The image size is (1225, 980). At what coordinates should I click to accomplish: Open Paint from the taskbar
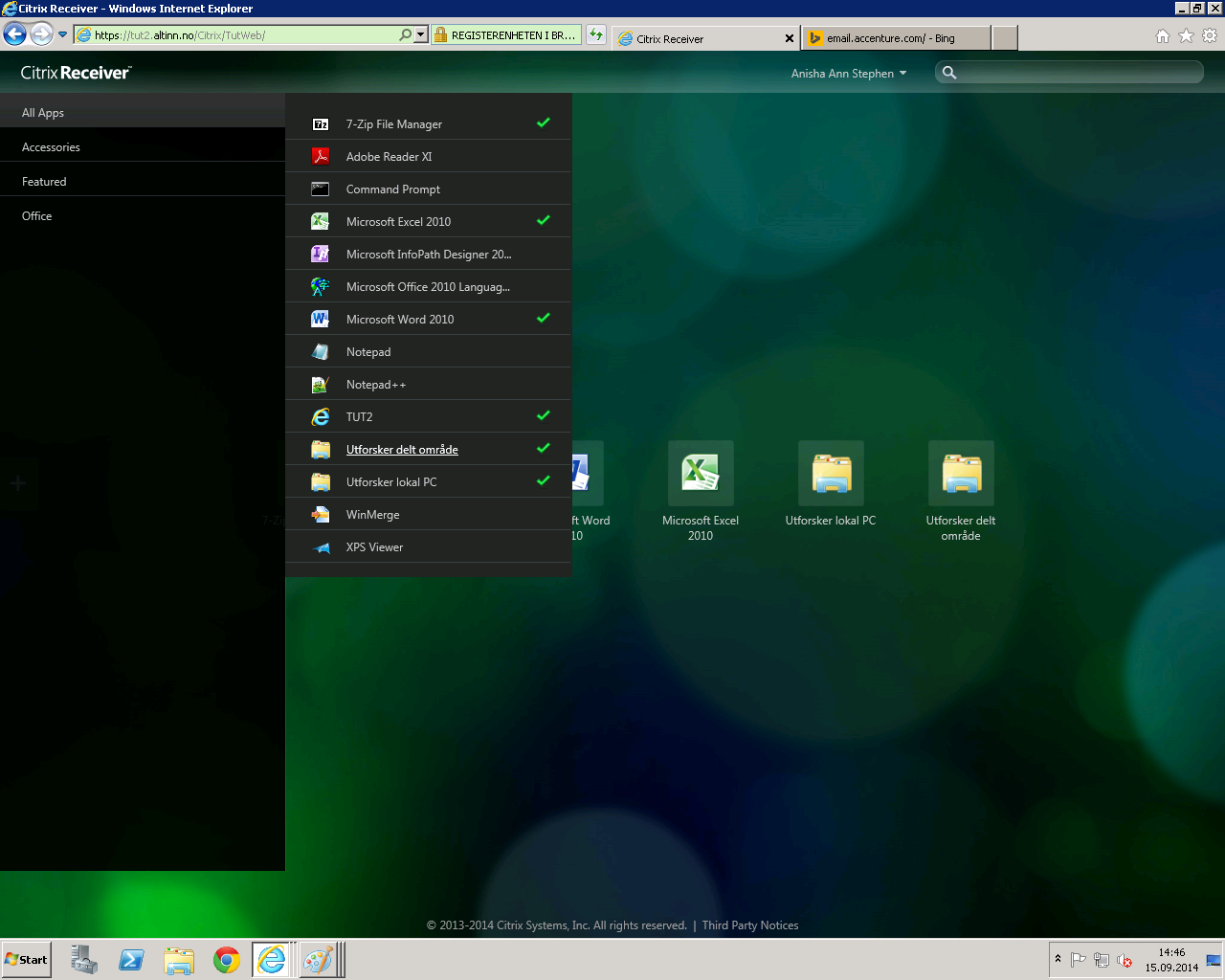point(317,960)
